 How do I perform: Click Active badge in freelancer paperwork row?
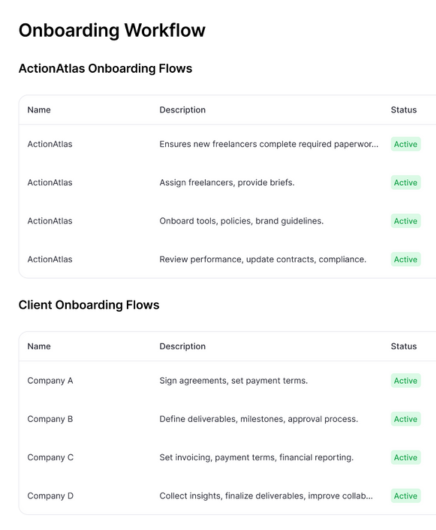406,144
